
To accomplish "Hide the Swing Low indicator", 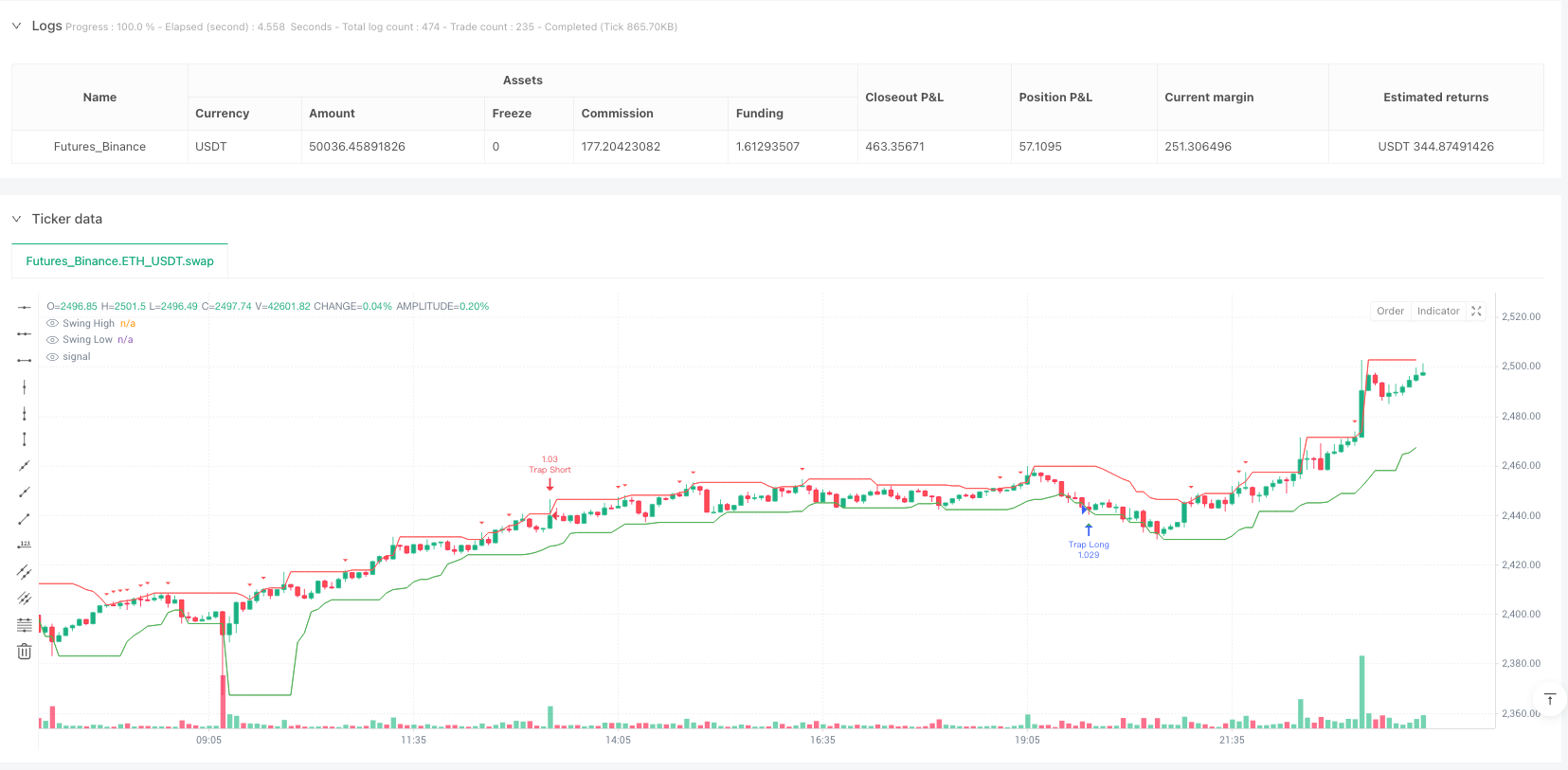I will [x=52, y=340].
